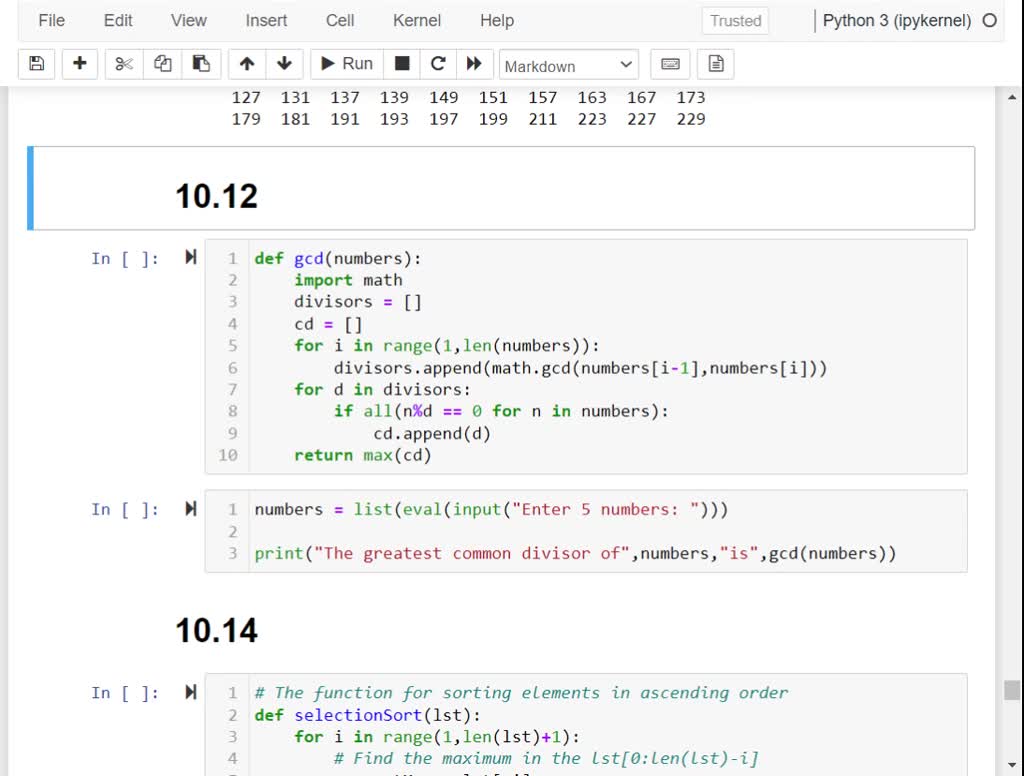Open the cell type dropdown showing Markdown
This screenshot has height=776, width=1024.
coord(569,65)
